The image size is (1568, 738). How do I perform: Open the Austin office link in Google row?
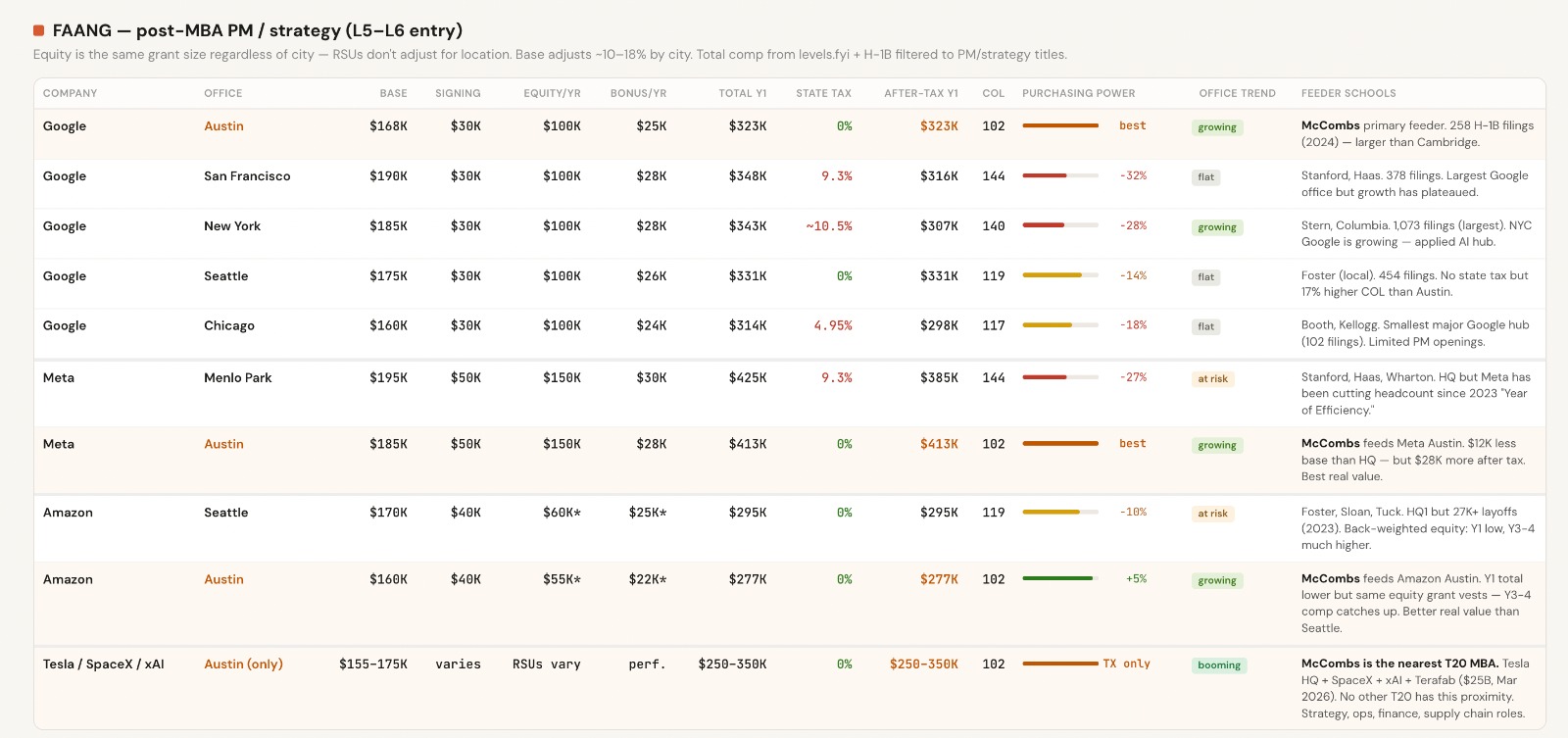point(223,126)
